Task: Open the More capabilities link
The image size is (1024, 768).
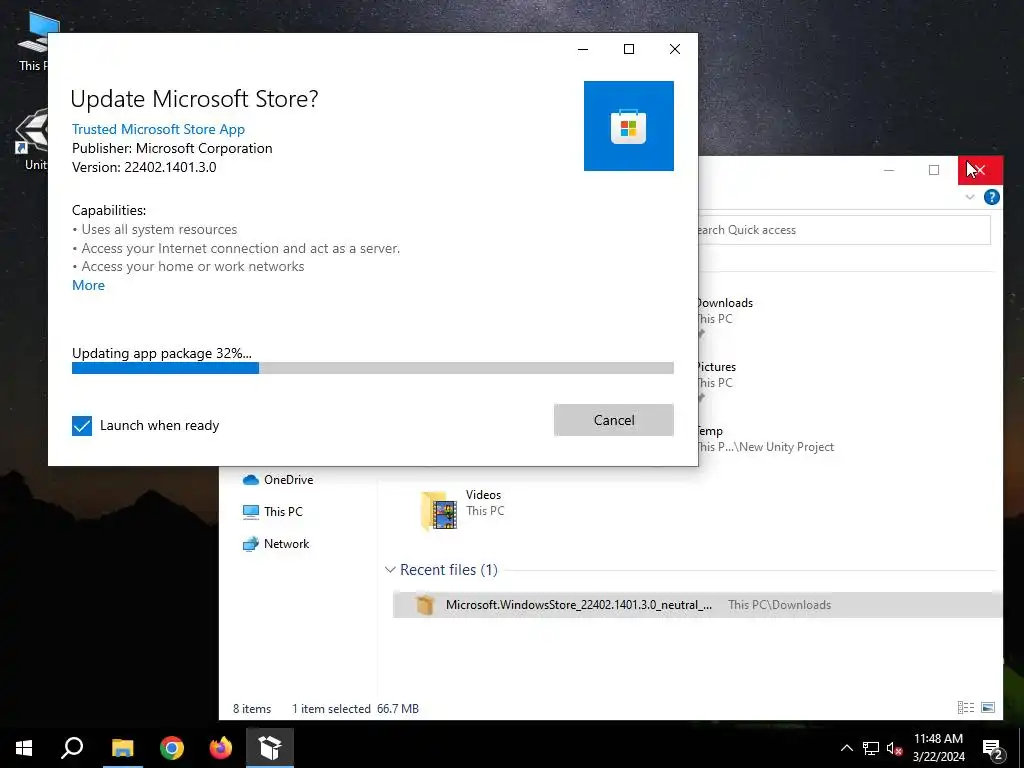Action: (x=88, y=285)
